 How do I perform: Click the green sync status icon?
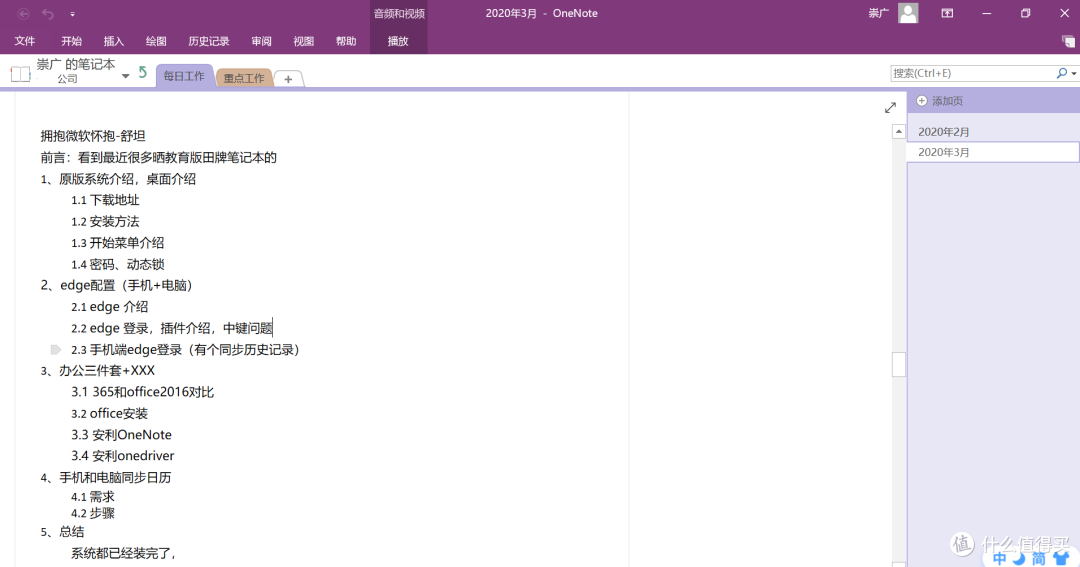tap(143, 72)
